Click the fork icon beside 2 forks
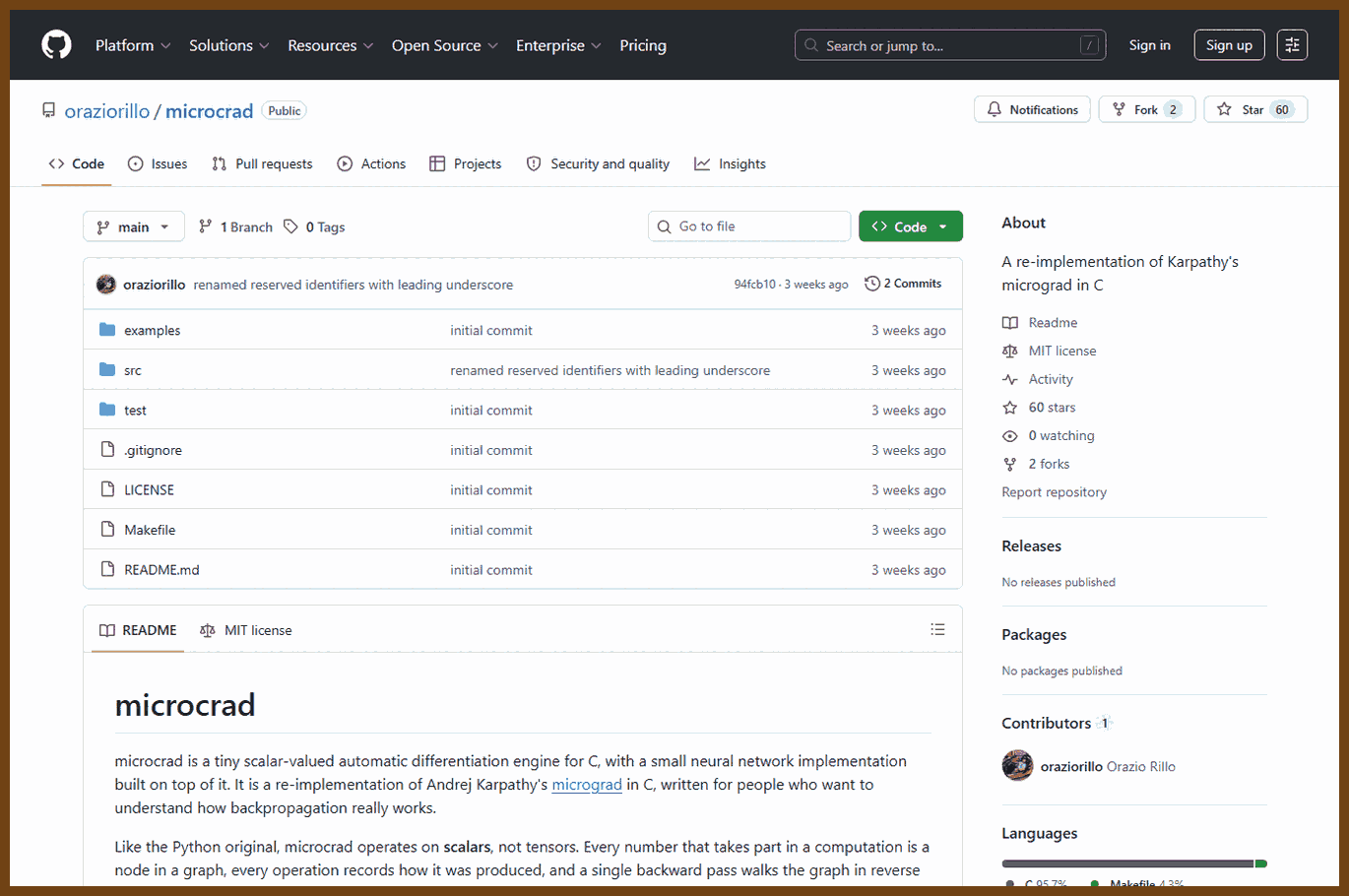 (x=1010, y=465)
